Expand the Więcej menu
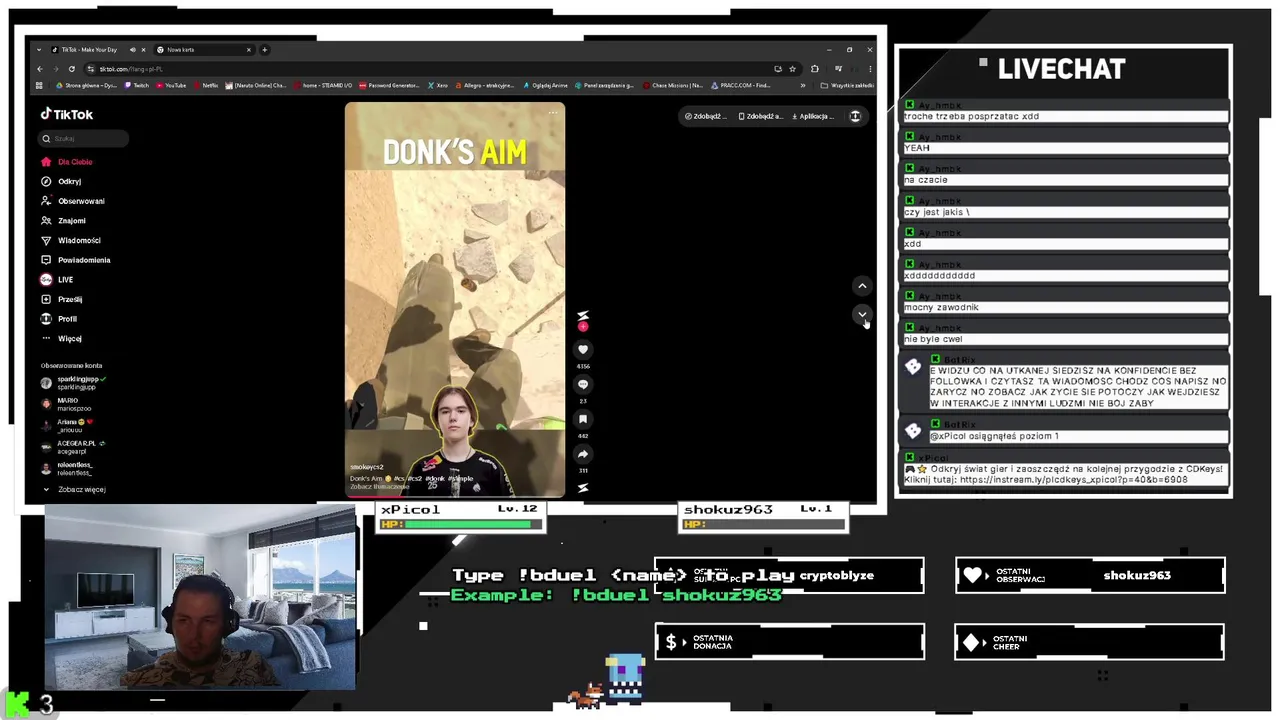 point(61,339)
